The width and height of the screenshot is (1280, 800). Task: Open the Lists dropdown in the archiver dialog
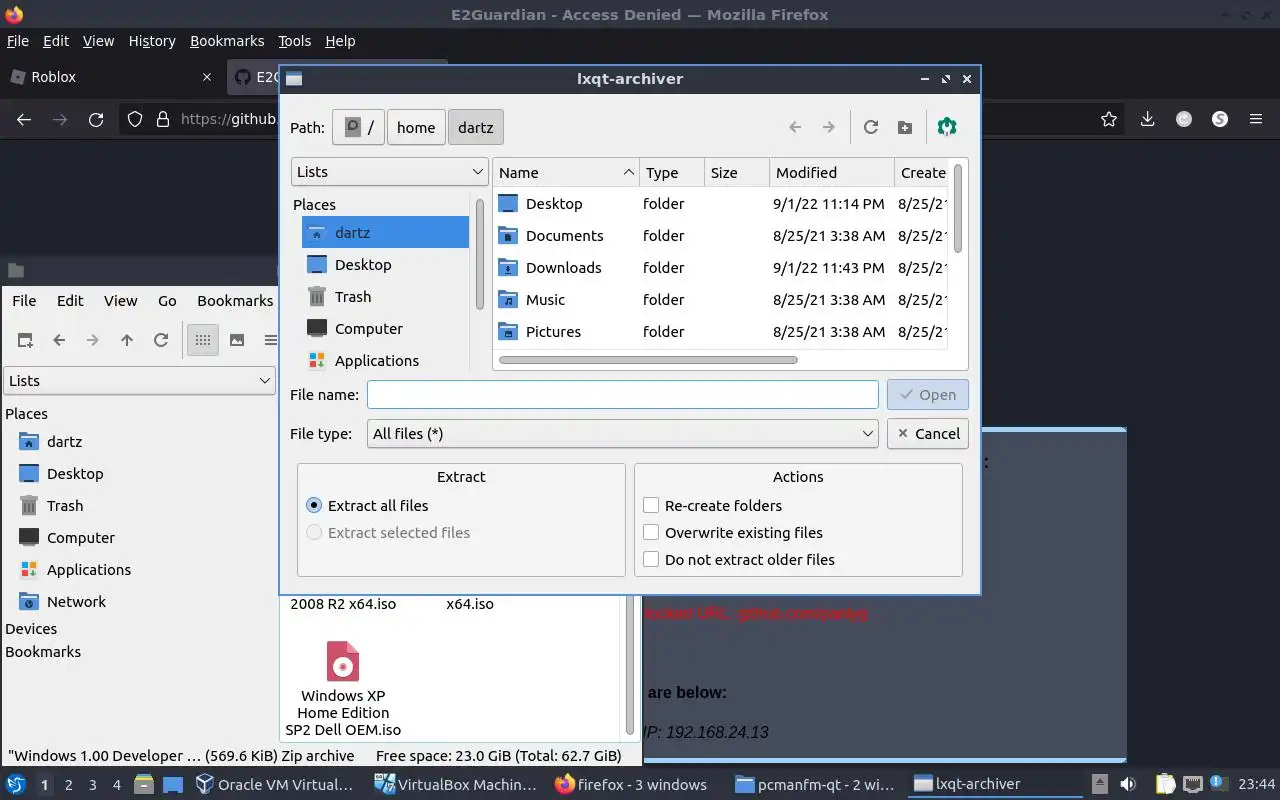389,172
